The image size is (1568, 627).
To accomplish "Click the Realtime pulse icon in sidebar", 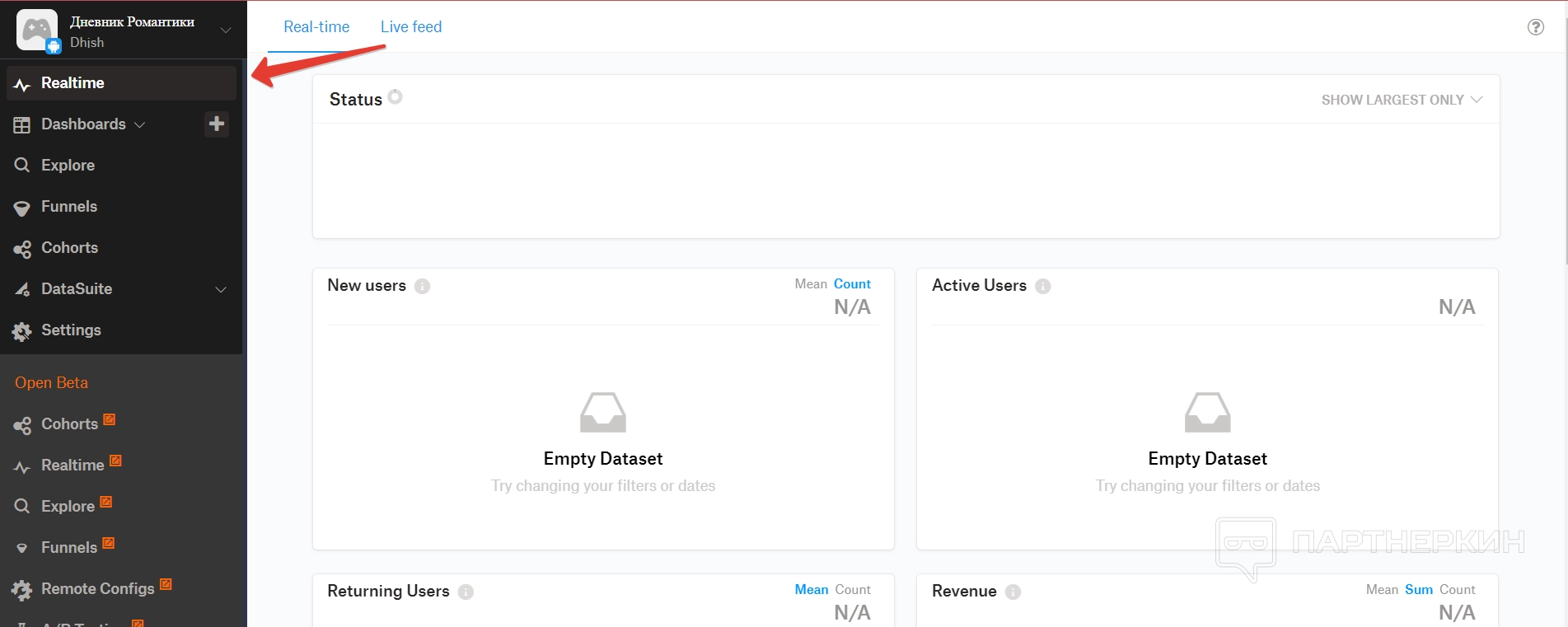I will click(22, 84).
